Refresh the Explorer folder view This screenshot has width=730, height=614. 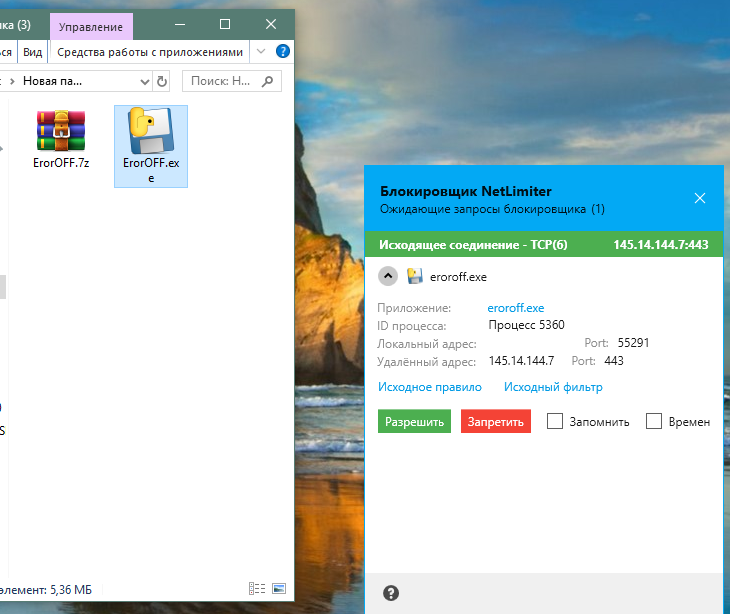tap(162, 81)
